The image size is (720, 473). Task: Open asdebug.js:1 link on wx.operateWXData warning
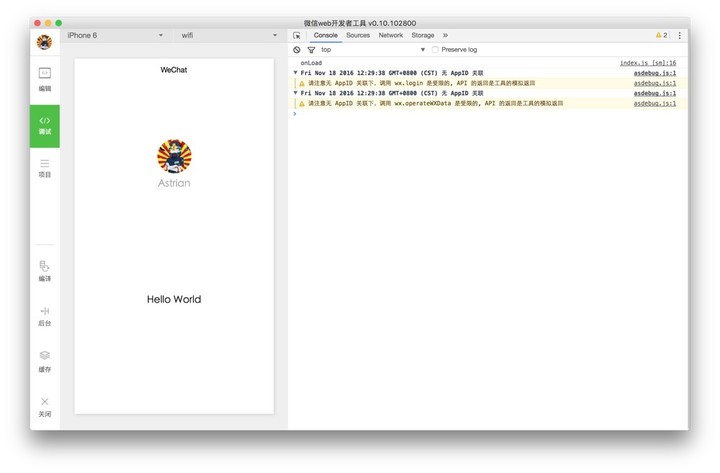click(655, 103)
